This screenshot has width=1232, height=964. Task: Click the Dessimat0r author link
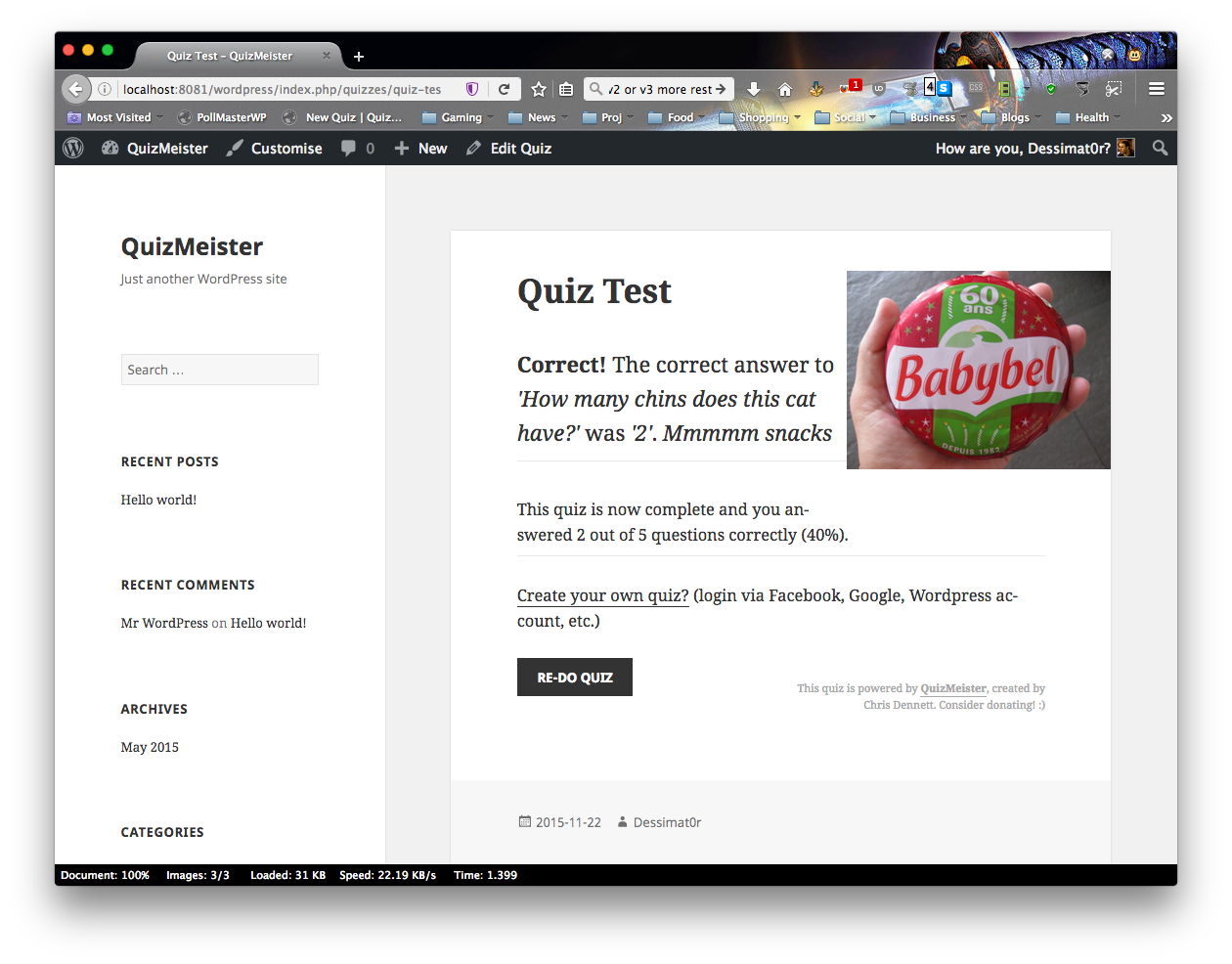[667, 822]
